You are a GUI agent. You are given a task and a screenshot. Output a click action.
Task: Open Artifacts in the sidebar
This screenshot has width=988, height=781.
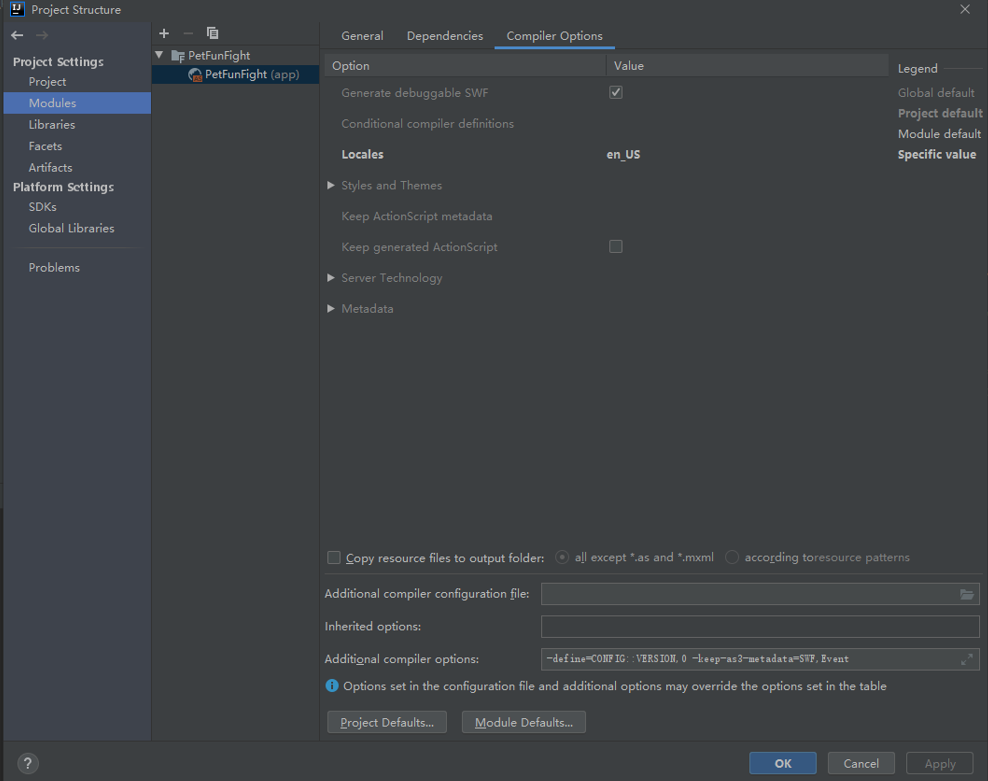50,168
